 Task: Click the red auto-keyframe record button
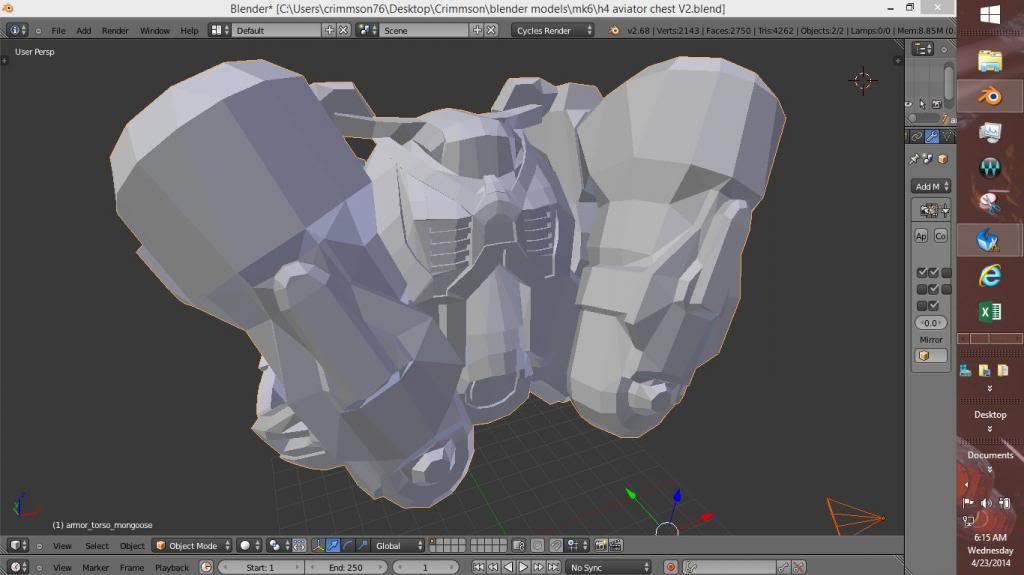[x=670, y=567]
